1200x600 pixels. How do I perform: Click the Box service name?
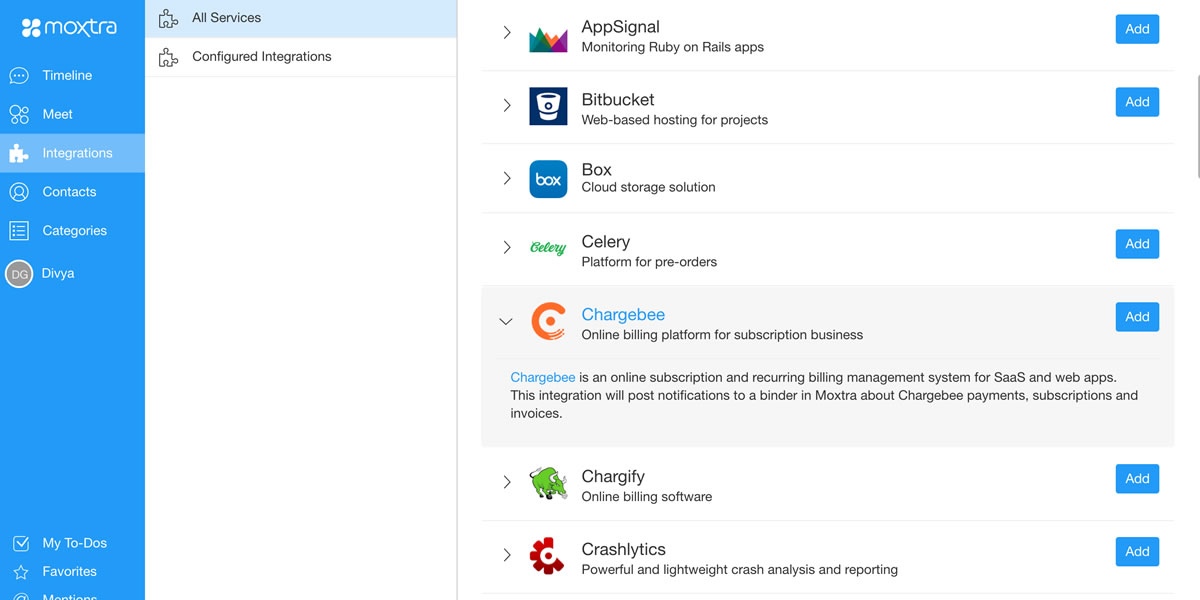[x=597, y=170]
